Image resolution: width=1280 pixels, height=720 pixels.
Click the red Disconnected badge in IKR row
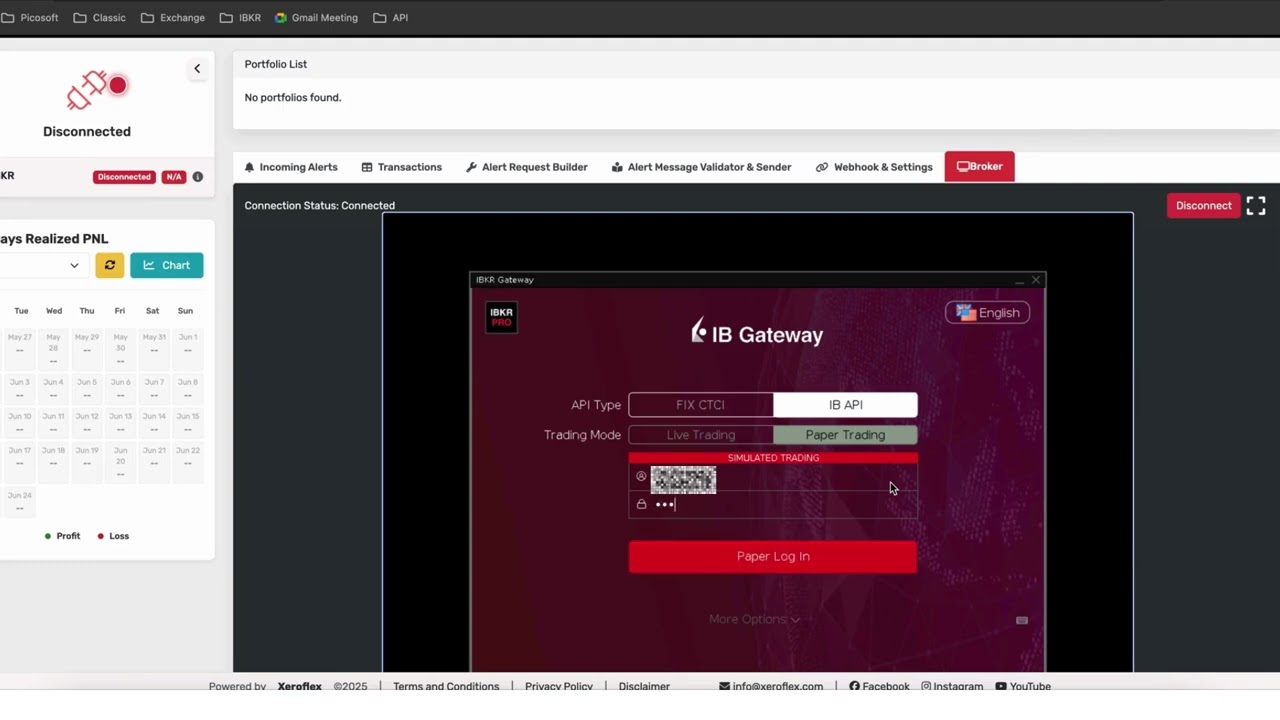(124, 177)
